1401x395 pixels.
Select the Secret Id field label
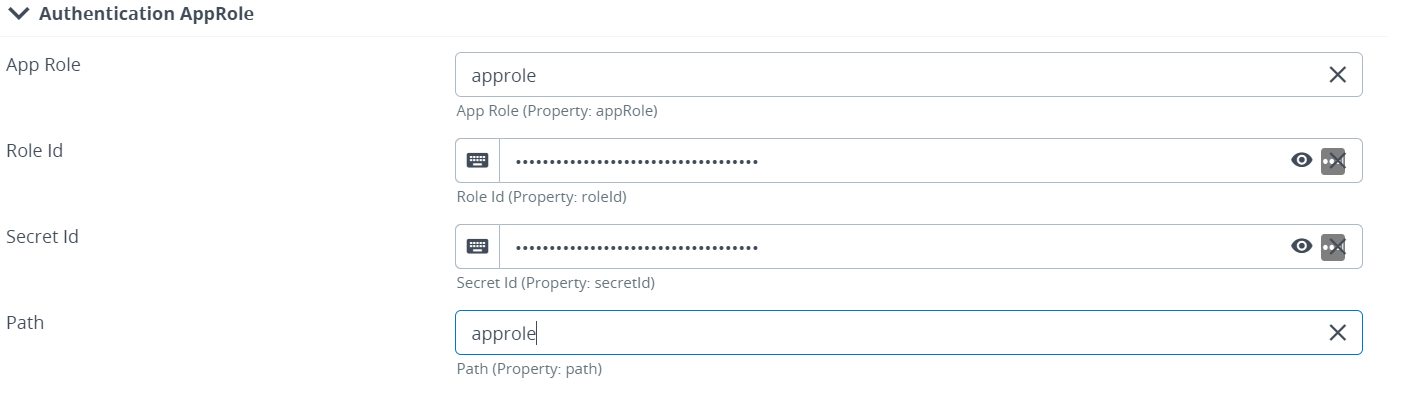click(42, 237)
